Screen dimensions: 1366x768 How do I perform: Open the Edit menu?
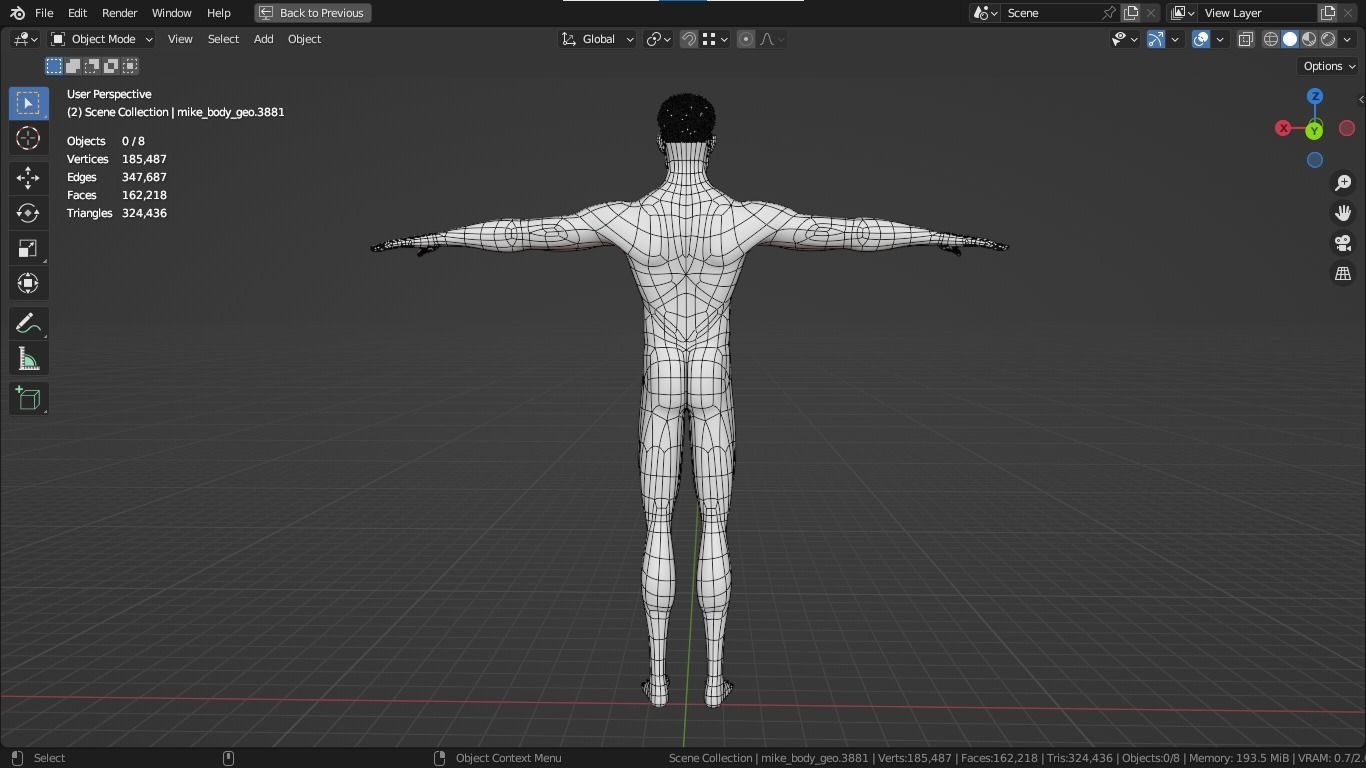coord(77,13)
